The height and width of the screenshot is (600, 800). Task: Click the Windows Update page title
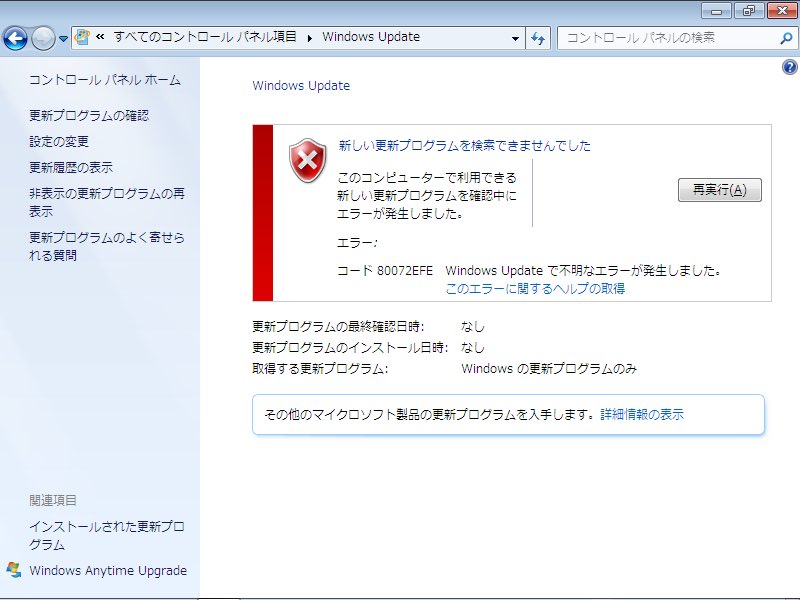(x=301, y=86)
